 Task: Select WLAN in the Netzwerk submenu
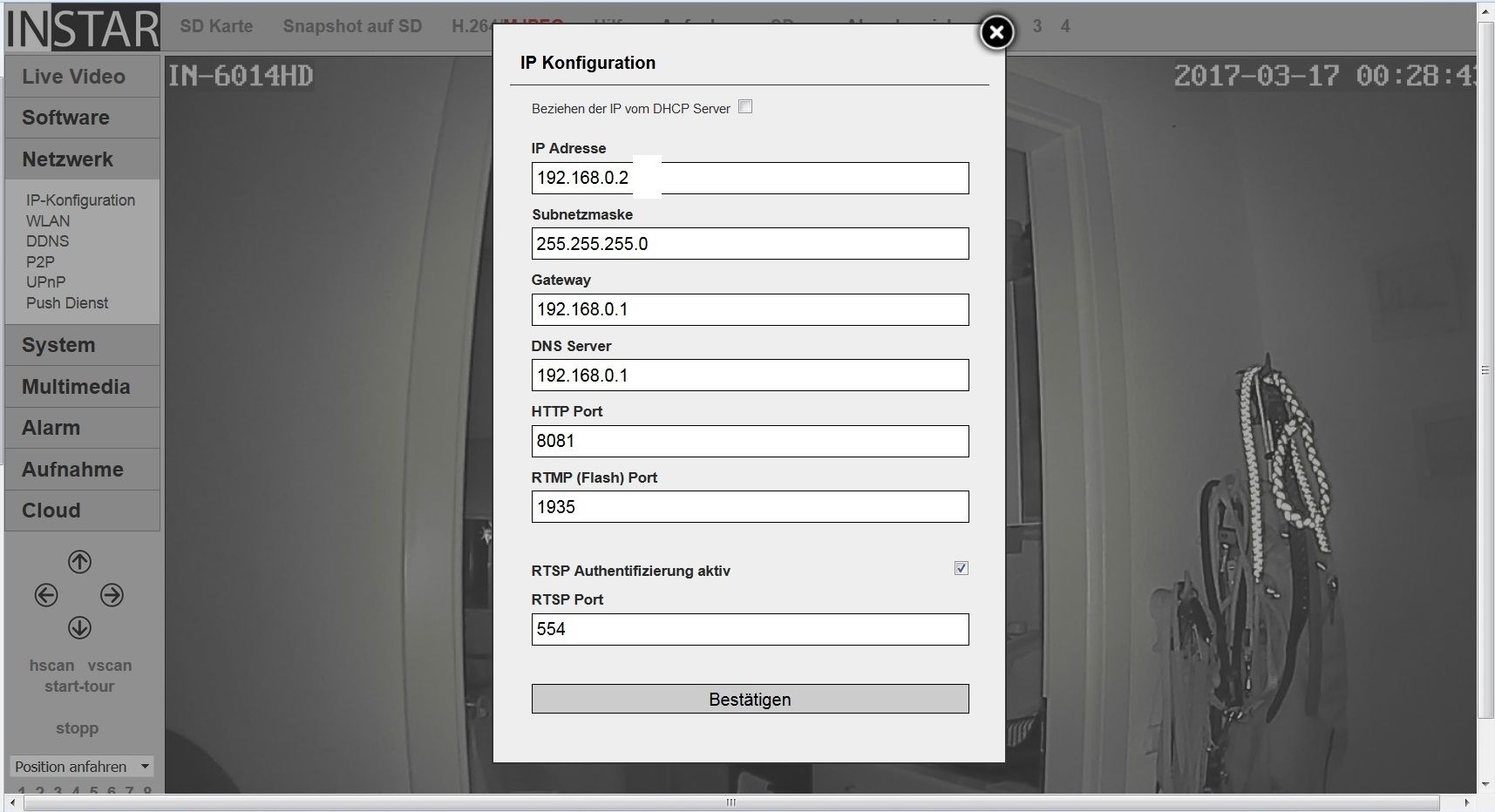tap(48, 221)
